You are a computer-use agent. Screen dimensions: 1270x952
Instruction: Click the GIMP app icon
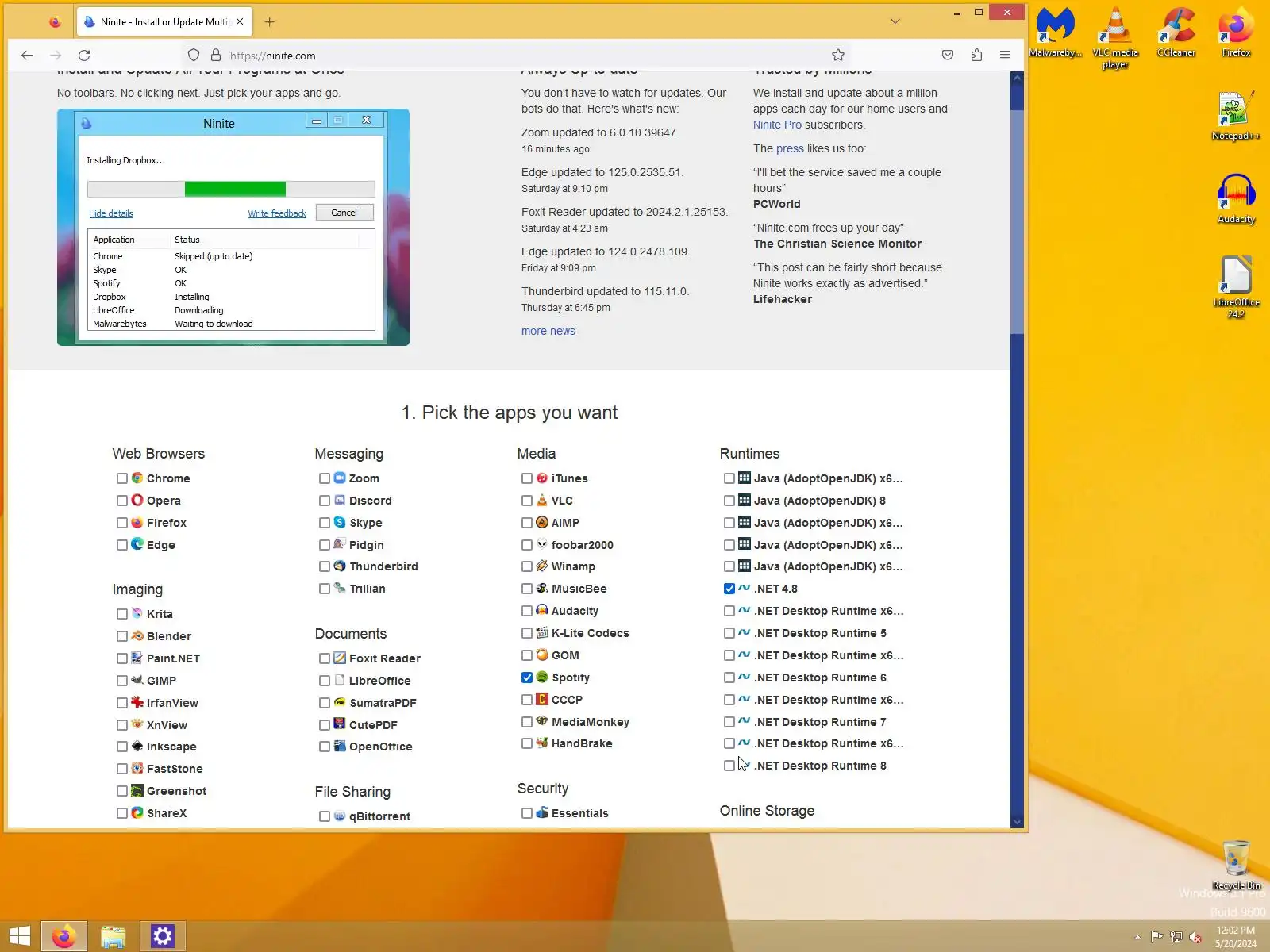point(137,681)
